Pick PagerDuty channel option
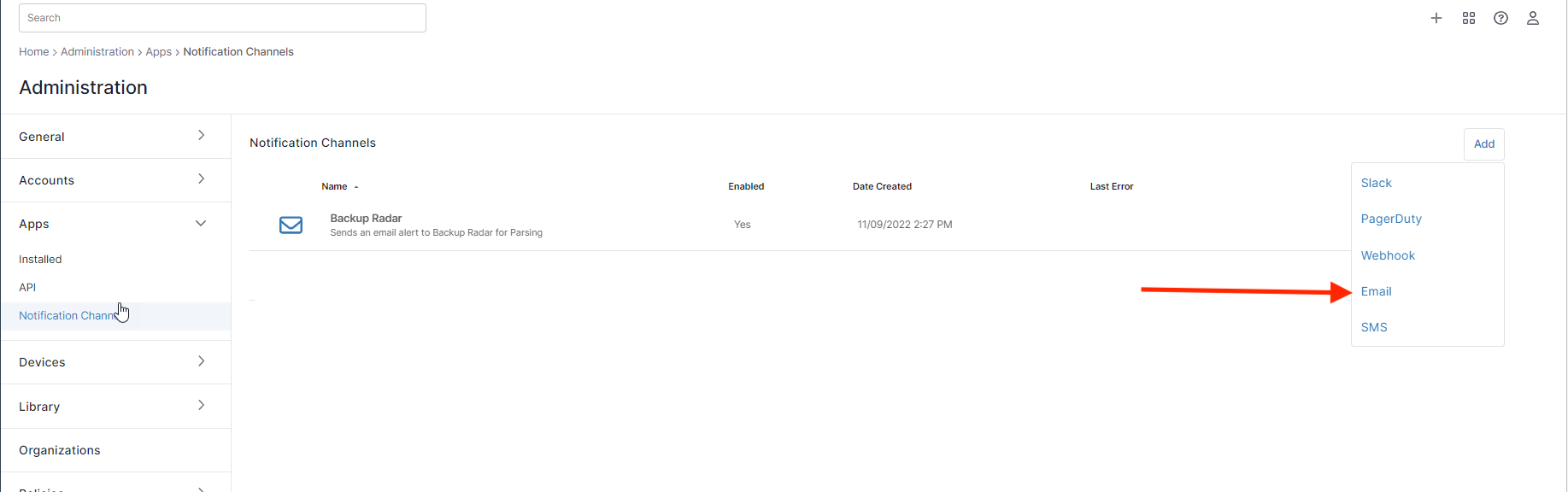 pos(1391,219)
